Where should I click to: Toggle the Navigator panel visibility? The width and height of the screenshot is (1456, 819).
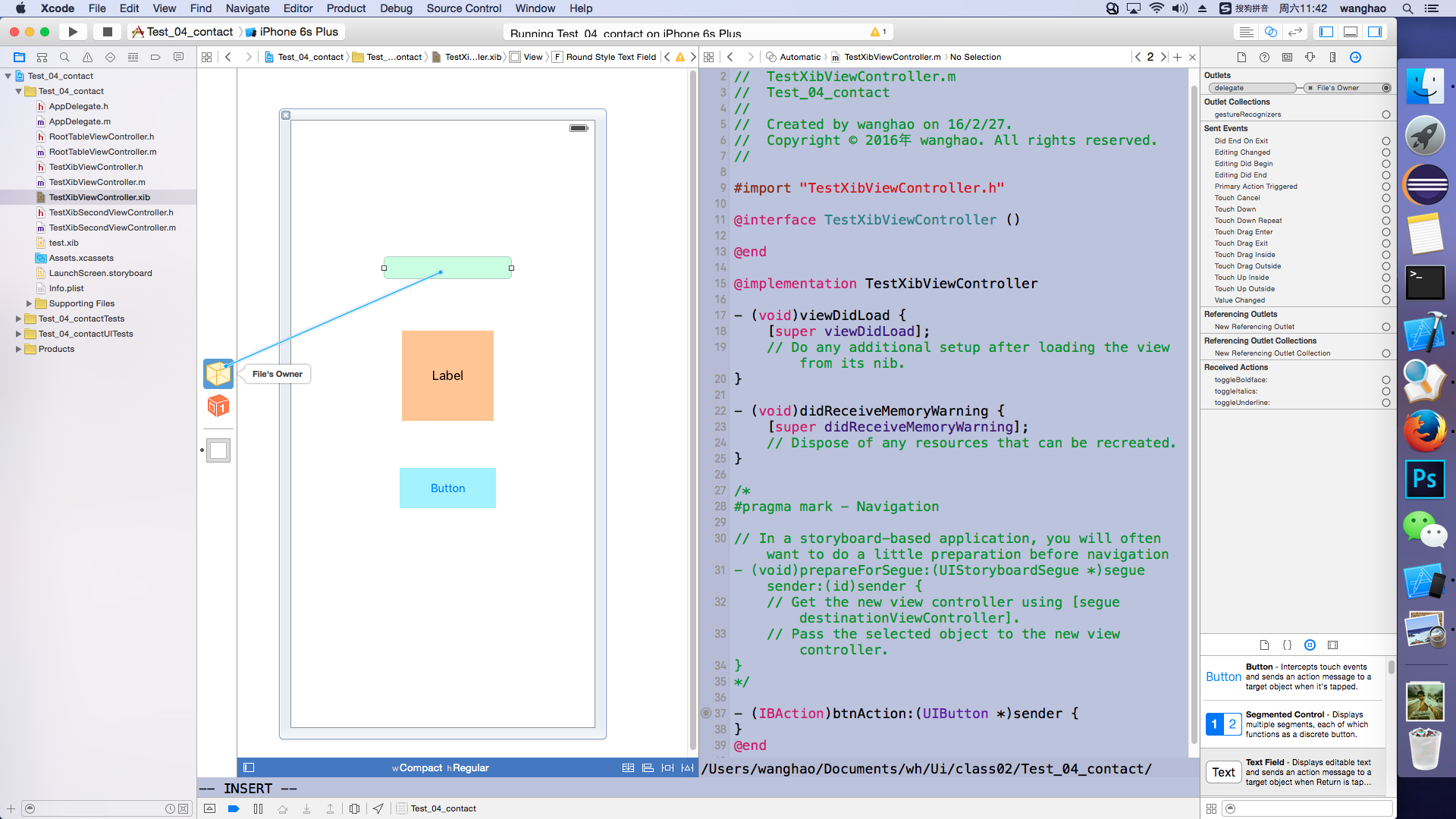1326,32
